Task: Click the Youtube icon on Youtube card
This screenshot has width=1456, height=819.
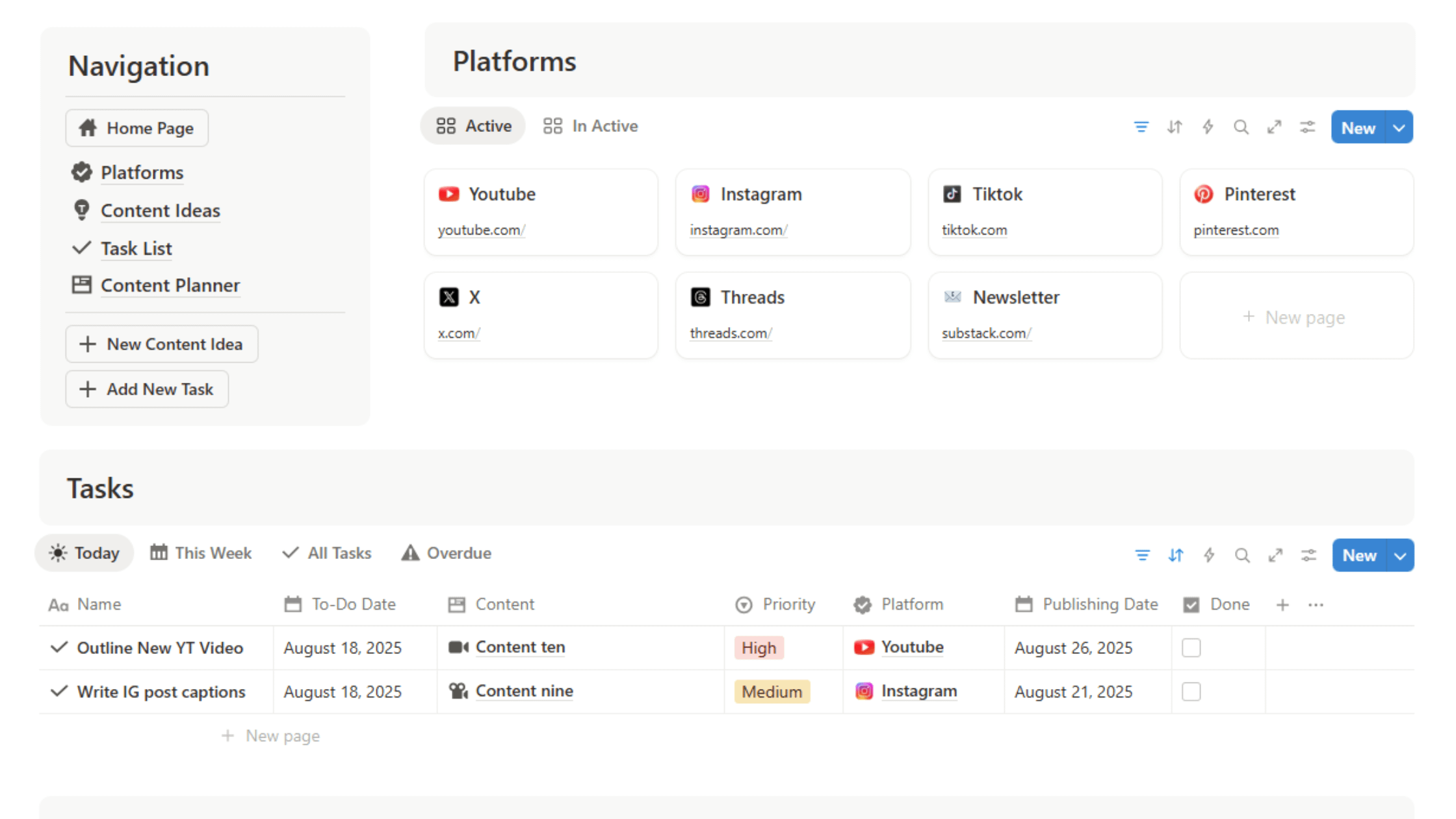Action: click(448, 194)
